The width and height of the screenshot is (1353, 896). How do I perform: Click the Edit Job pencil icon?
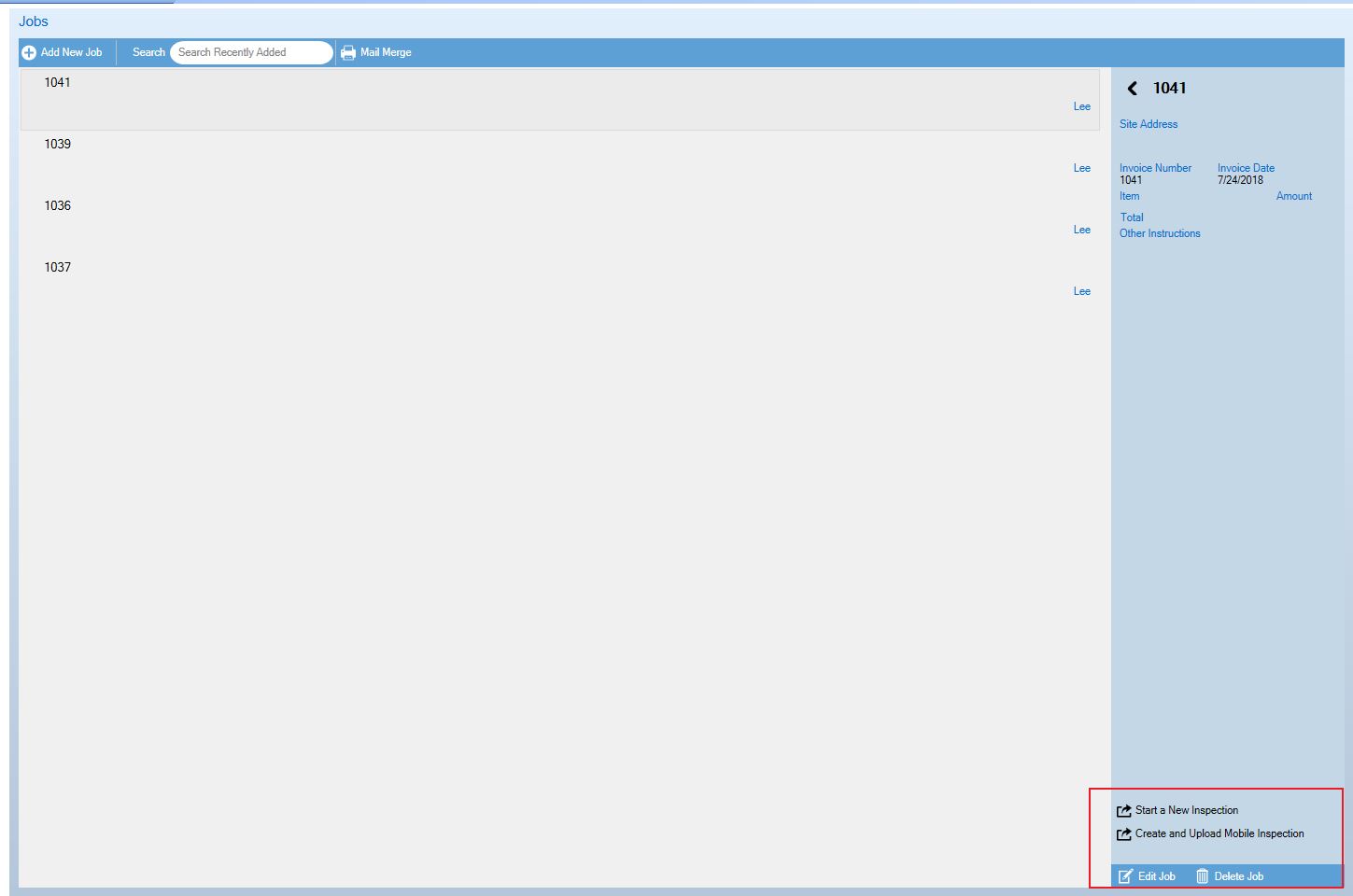coord(1126,876)
